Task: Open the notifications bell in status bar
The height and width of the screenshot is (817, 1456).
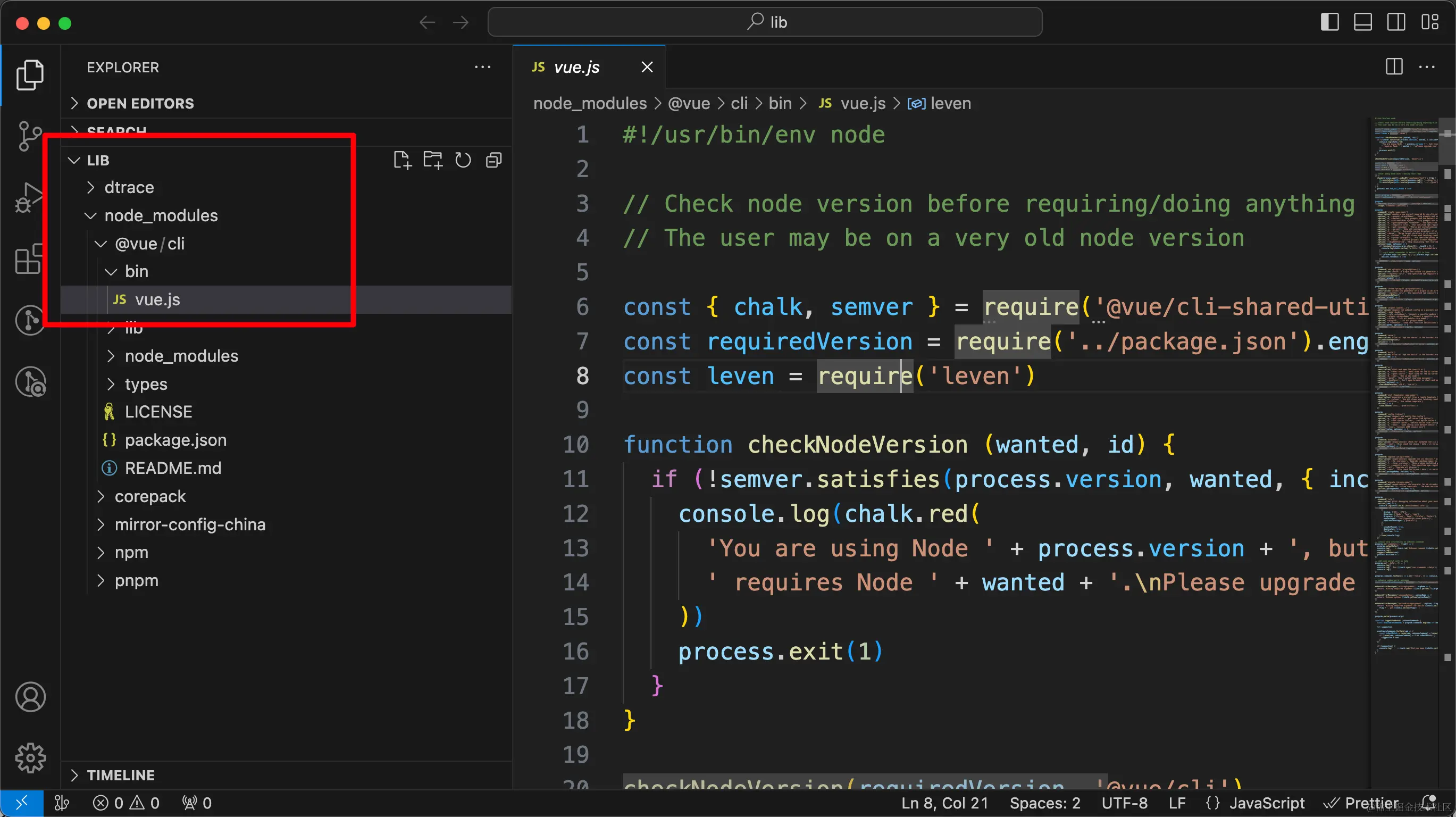Action: [1428, 802]
